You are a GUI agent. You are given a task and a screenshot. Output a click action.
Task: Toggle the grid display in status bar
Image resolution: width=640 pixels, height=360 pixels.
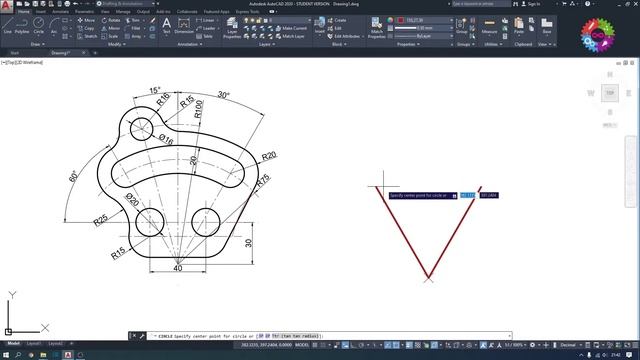pos(315,345)
